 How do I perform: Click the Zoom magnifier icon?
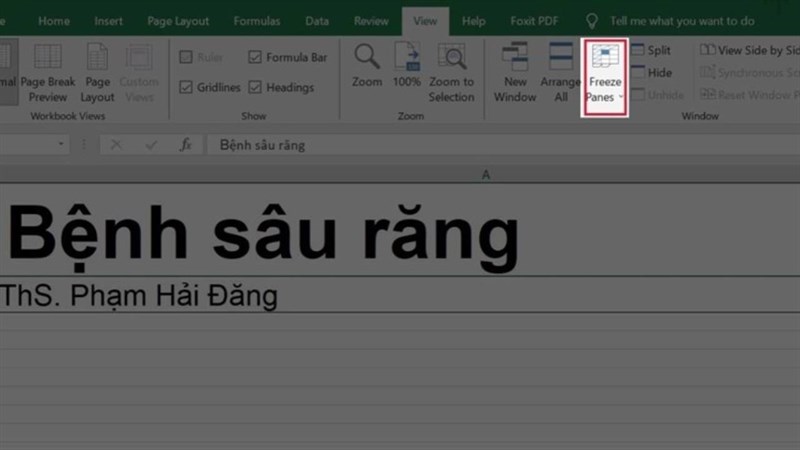click(366, 56)
